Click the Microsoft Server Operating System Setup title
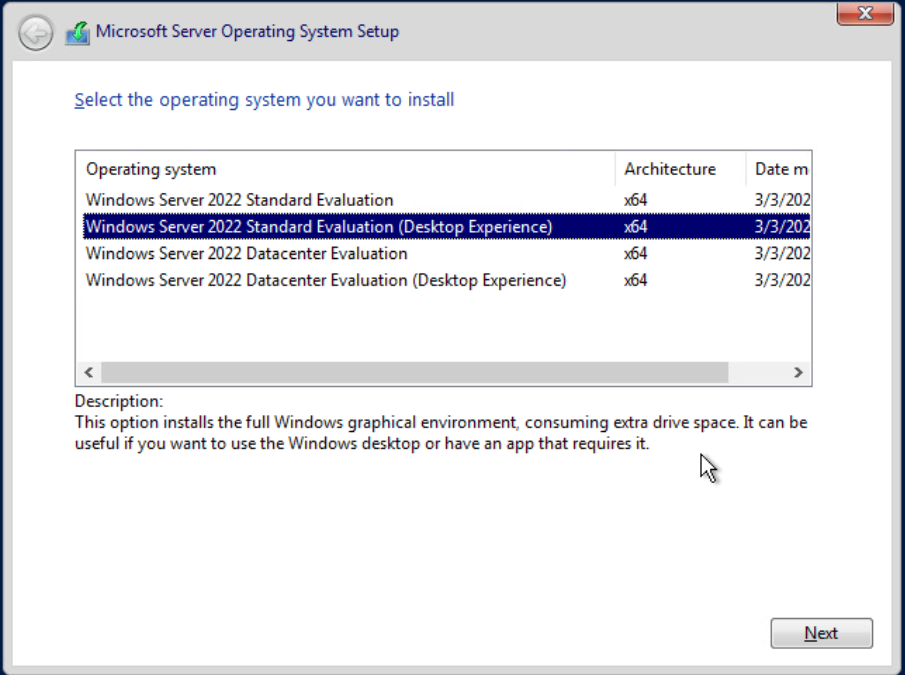 coord(247,32)
